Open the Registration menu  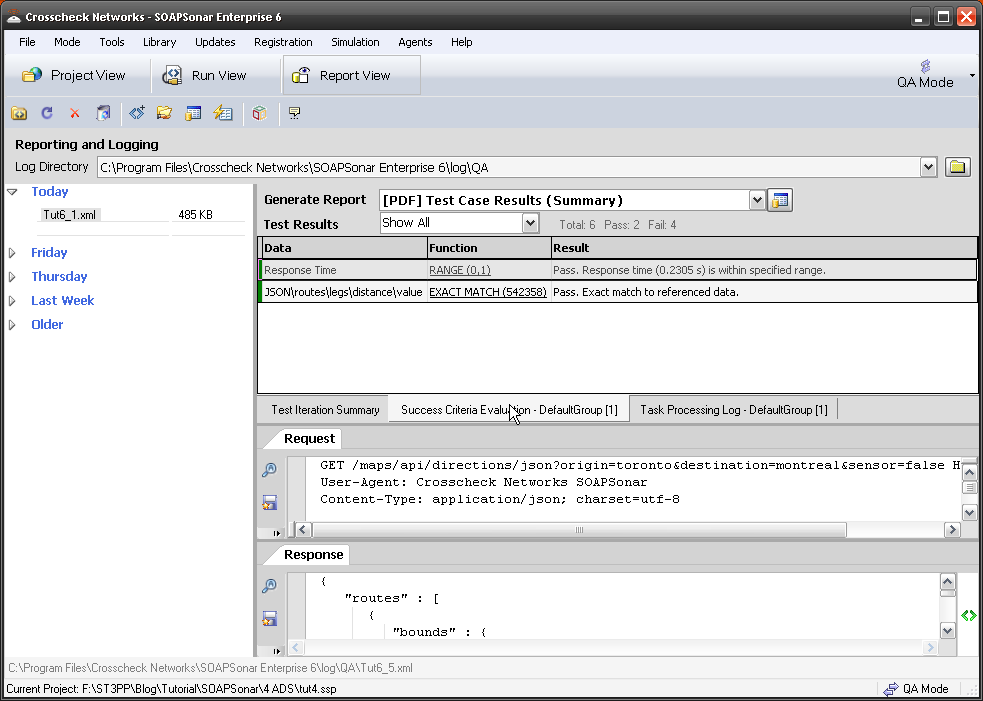(x=283, y=42)
